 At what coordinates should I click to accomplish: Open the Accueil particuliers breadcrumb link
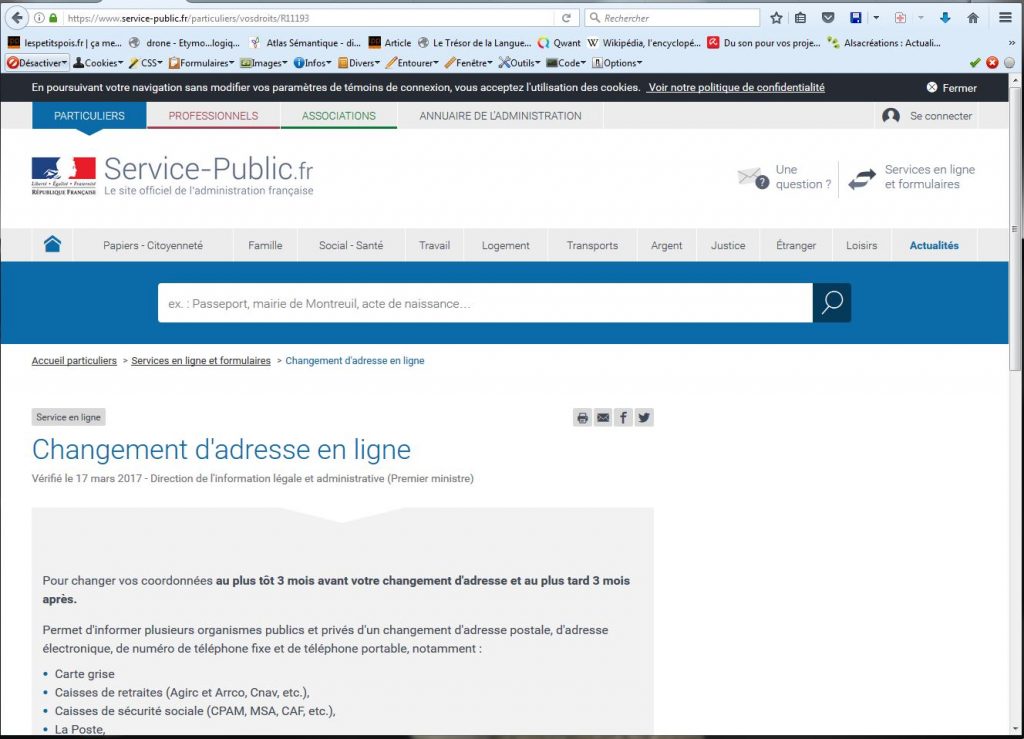[x=74, y=360]
